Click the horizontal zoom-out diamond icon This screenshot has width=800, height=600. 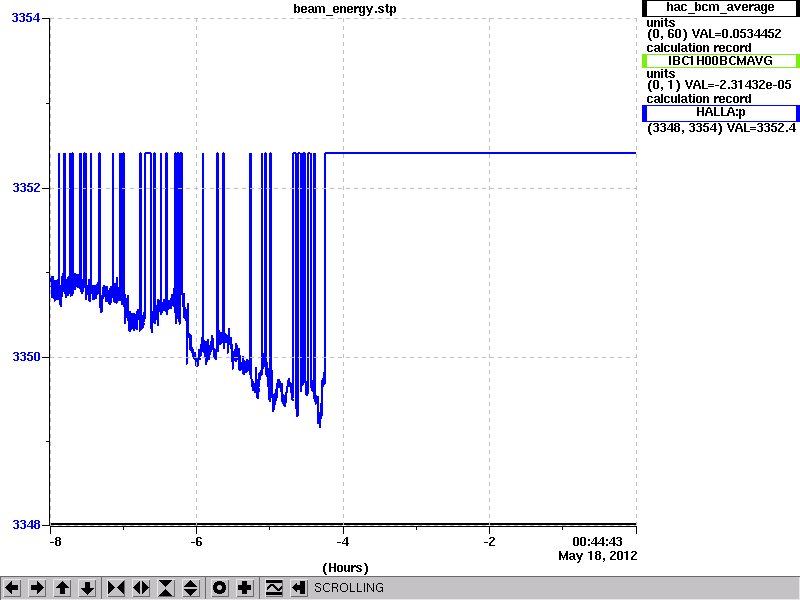pyautogui.click(x=141, y=588)
